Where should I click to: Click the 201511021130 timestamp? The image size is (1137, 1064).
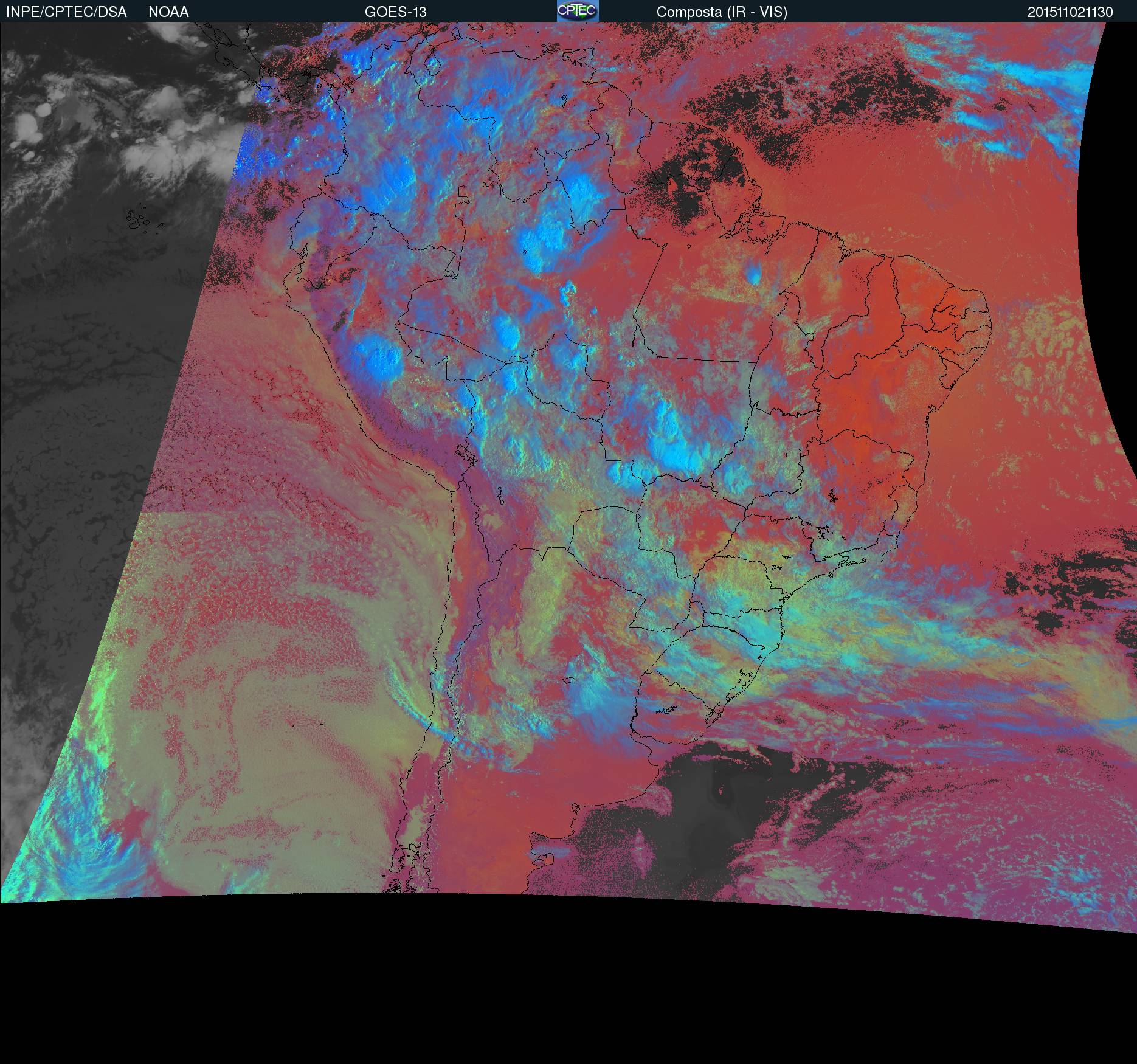1070,12
